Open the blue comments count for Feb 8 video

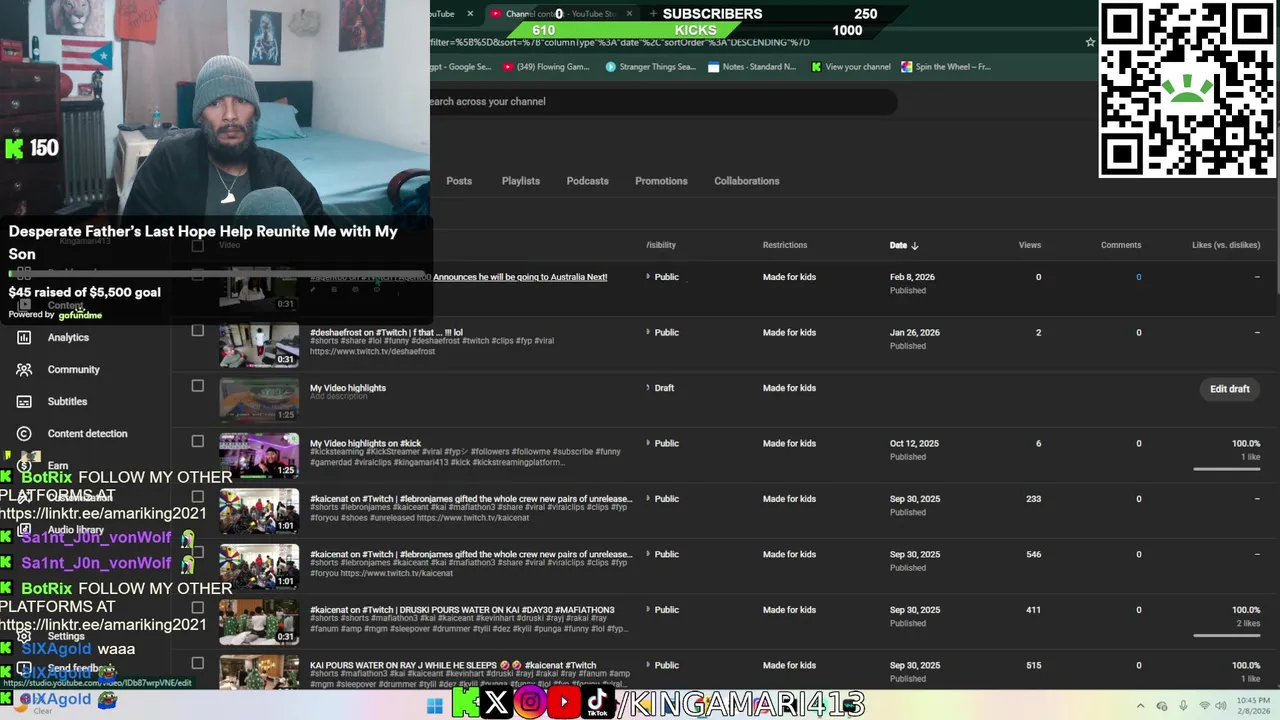[1138, 277]
